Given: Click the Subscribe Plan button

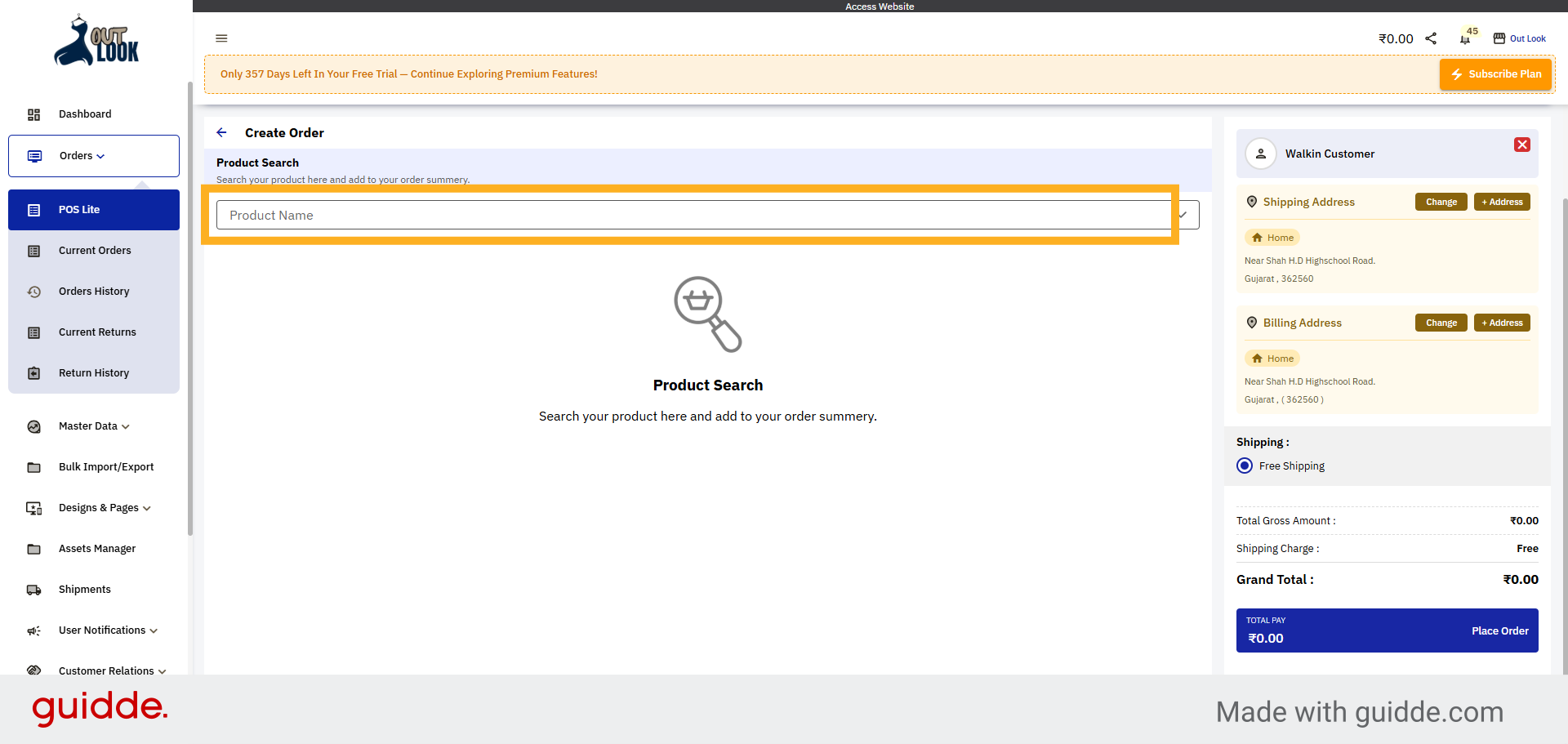Looking at the screenshot, I should [1495, 74].
